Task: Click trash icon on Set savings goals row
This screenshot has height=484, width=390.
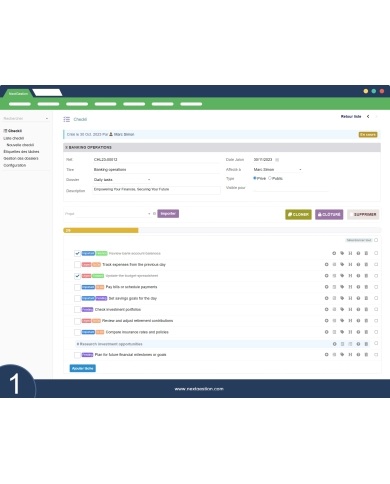Action: 366,298
